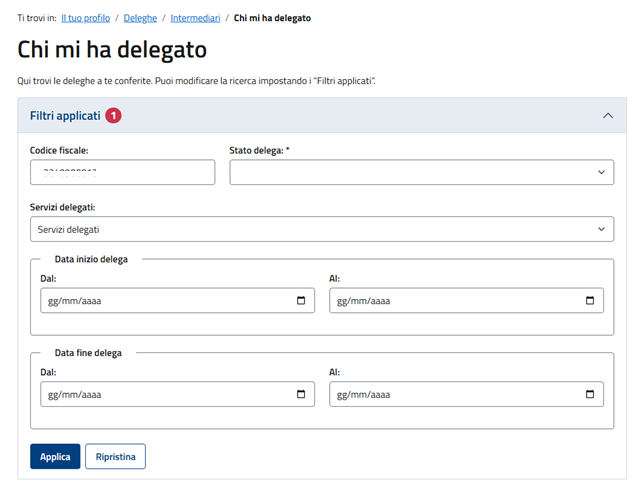Viewport: 642px width, 486px height.
Task: Open calendar picker for Data inizio delega Al
Action: pos(589,301)
